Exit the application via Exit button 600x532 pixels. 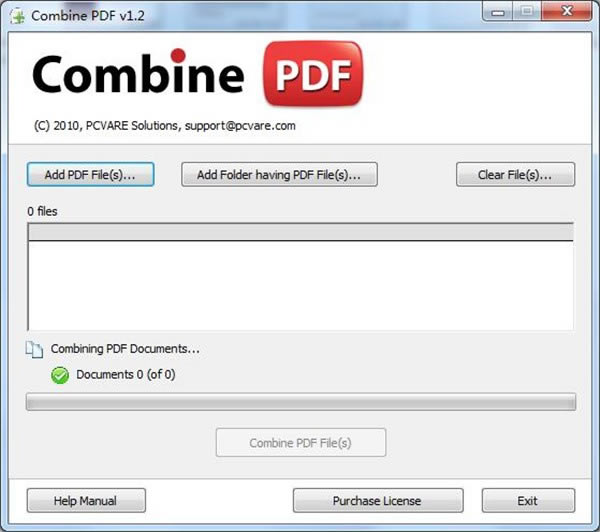click(x=528, y=500)
